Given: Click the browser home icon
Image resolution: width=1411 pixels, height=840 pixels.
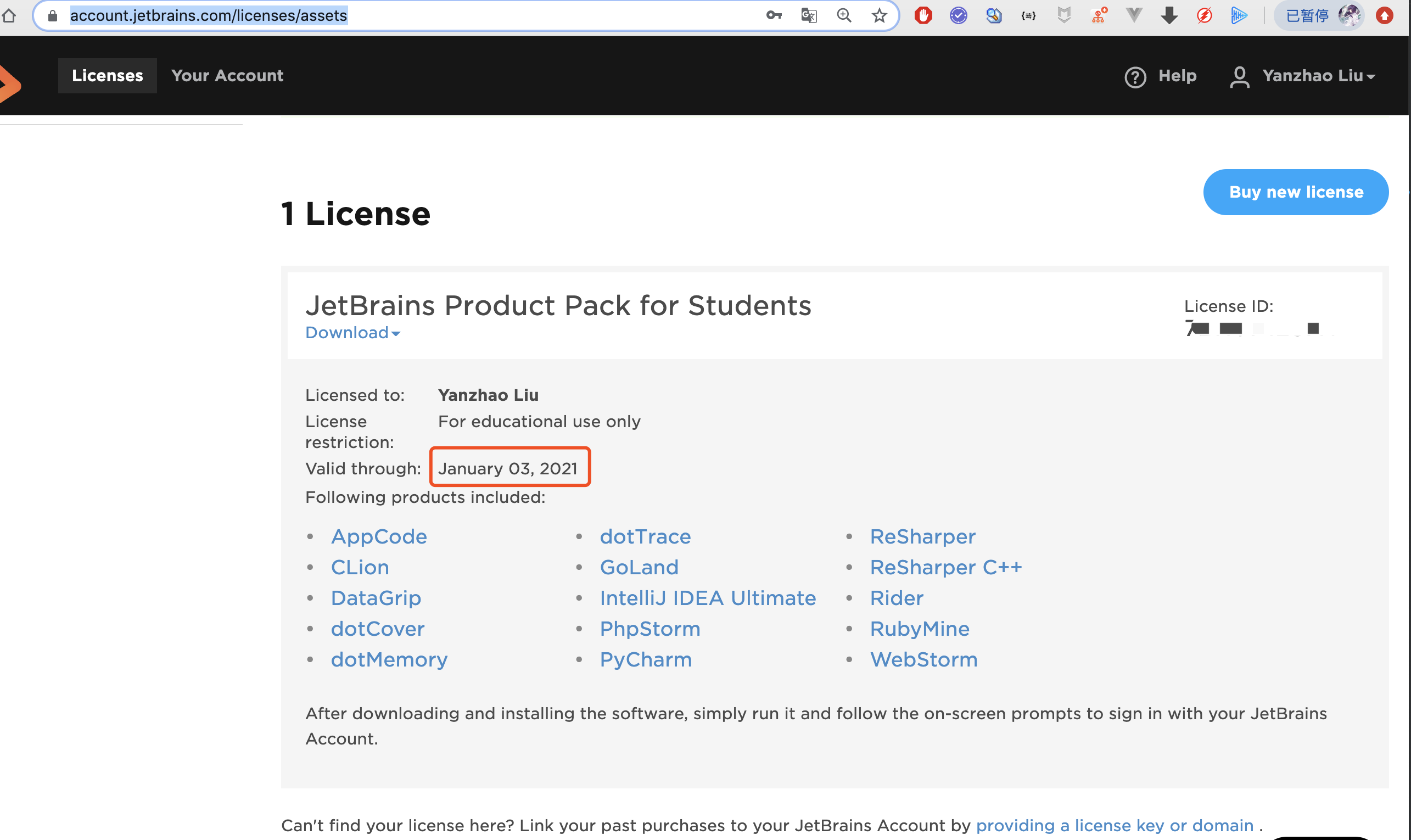Looking at the screenshot, I should click(9, 15).
